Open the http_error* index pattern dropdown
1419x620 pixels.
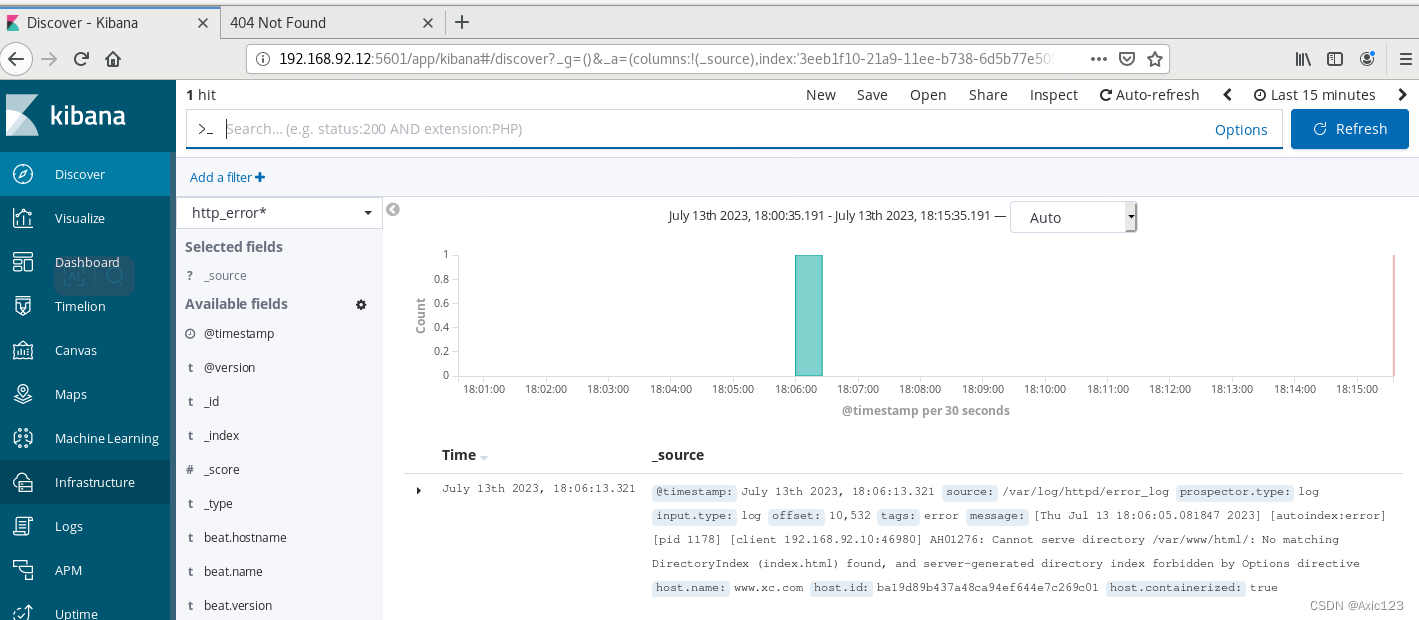click(x=280, y=212)
